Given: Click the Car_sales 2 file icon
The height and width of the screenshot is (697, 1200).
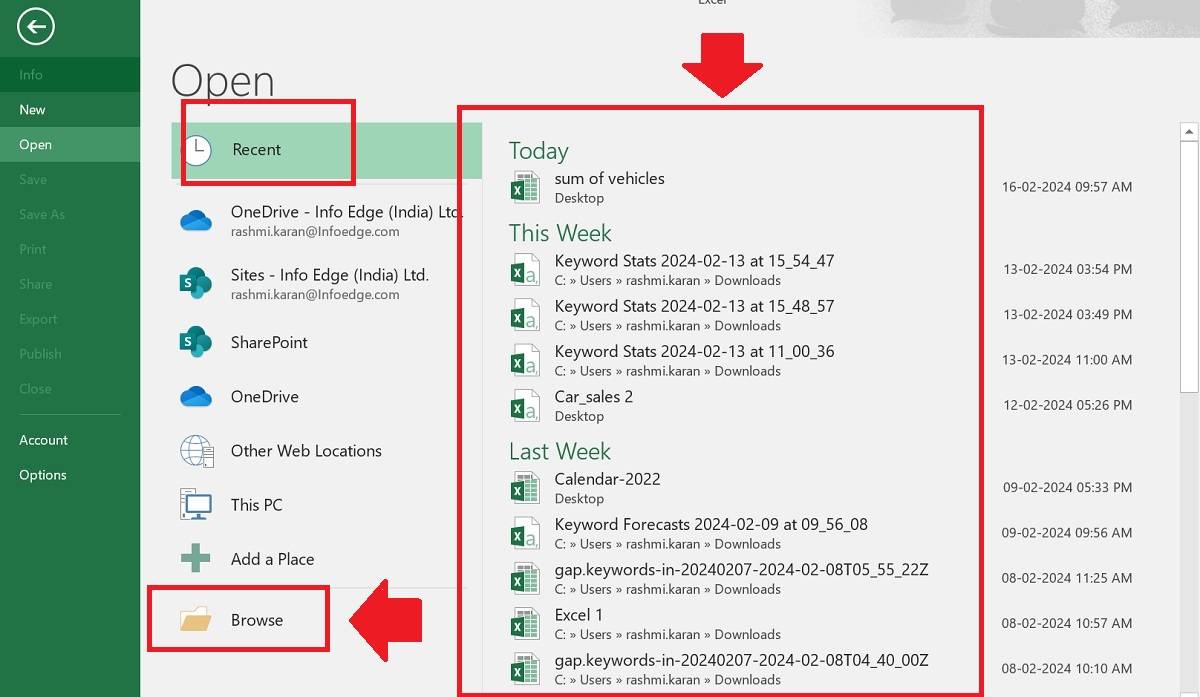Looking at the screenshot, I should click(525, 405).
